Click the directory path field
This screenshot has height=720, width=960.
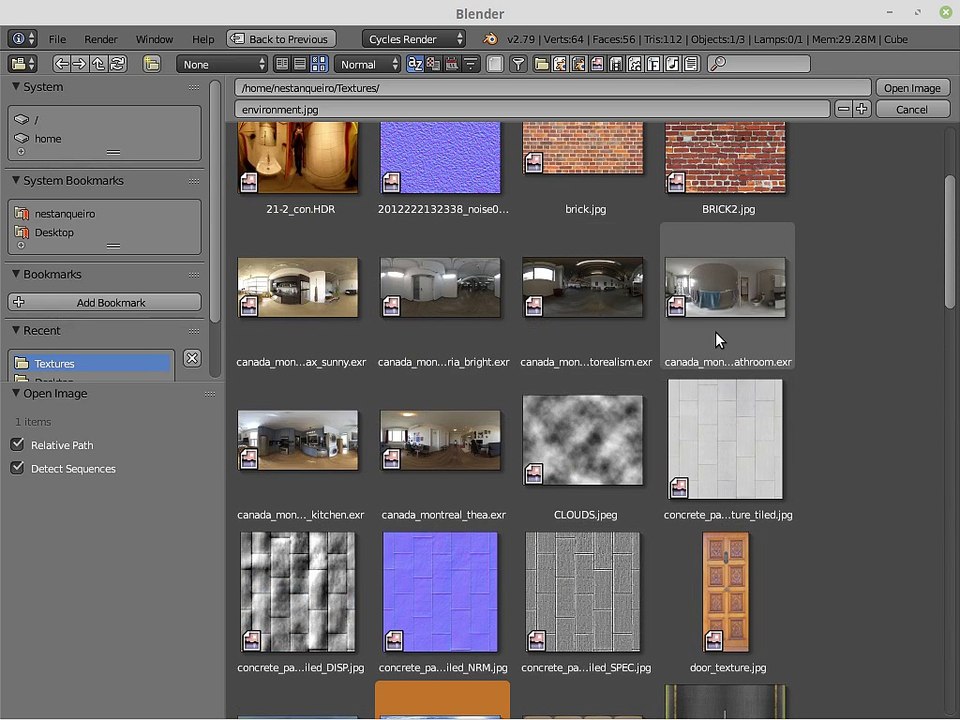click(x=552, y=88)
